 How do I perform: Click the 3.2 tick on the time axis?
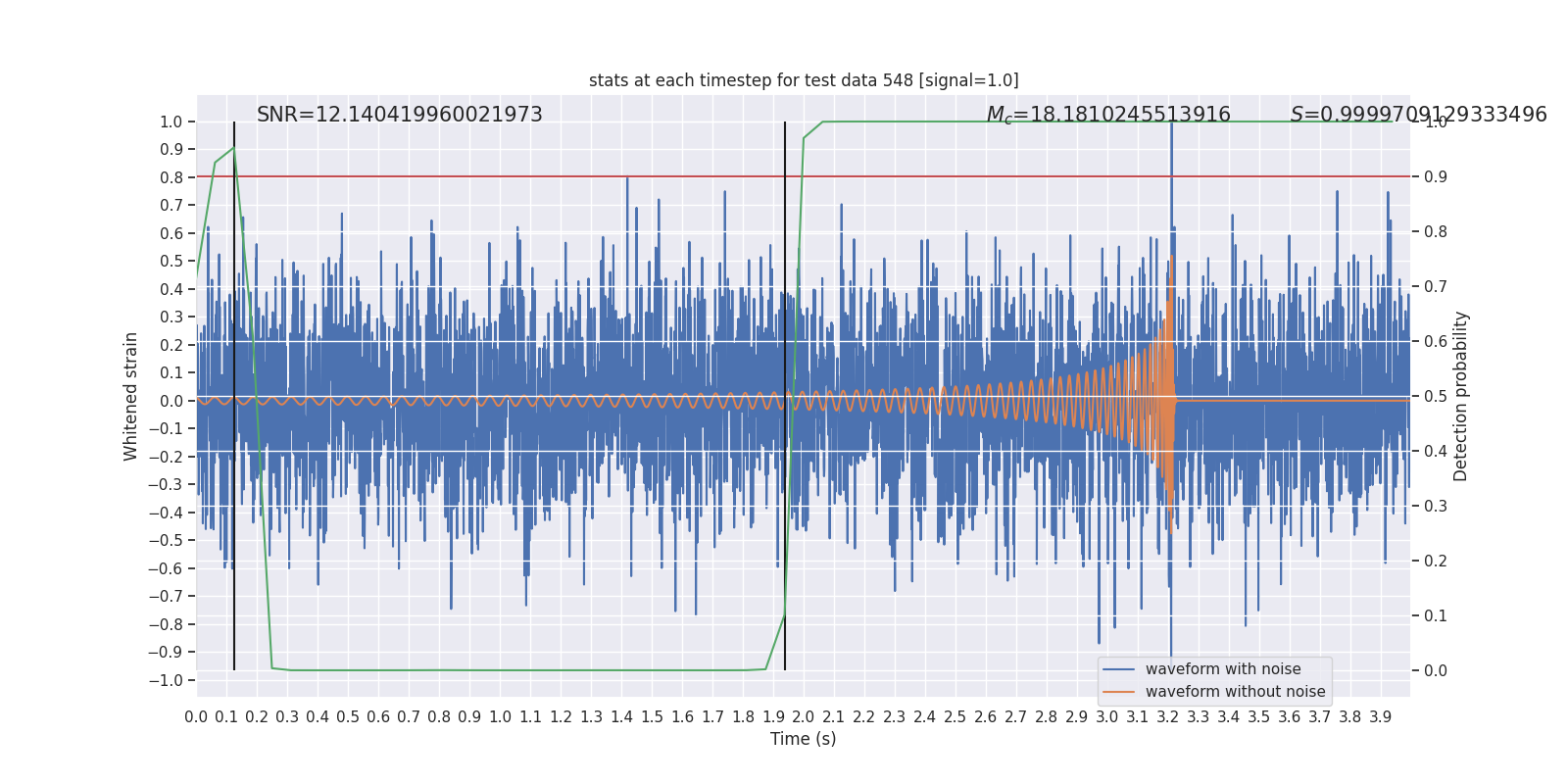click(1168, 717)
